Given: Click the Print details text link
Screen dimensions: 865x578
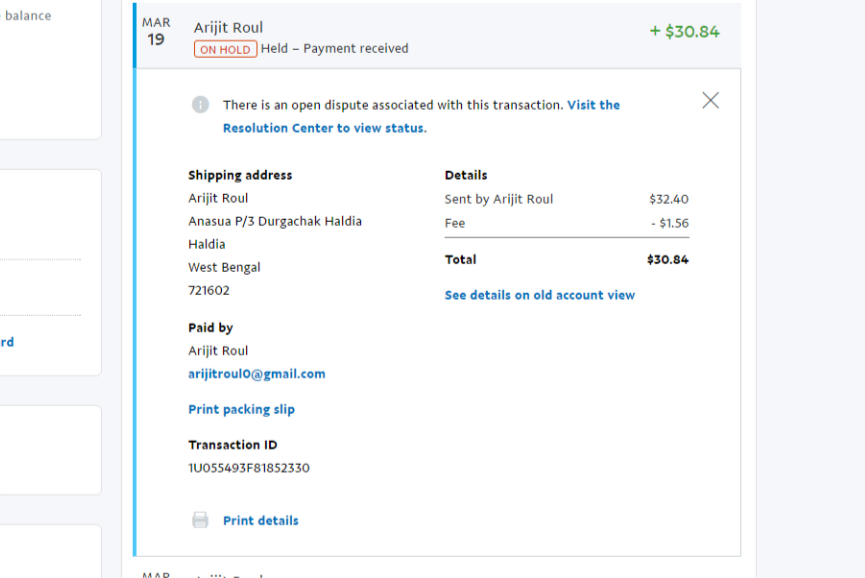Looking at the screenshot, I should pyautogui.click(x=260, y=520).
